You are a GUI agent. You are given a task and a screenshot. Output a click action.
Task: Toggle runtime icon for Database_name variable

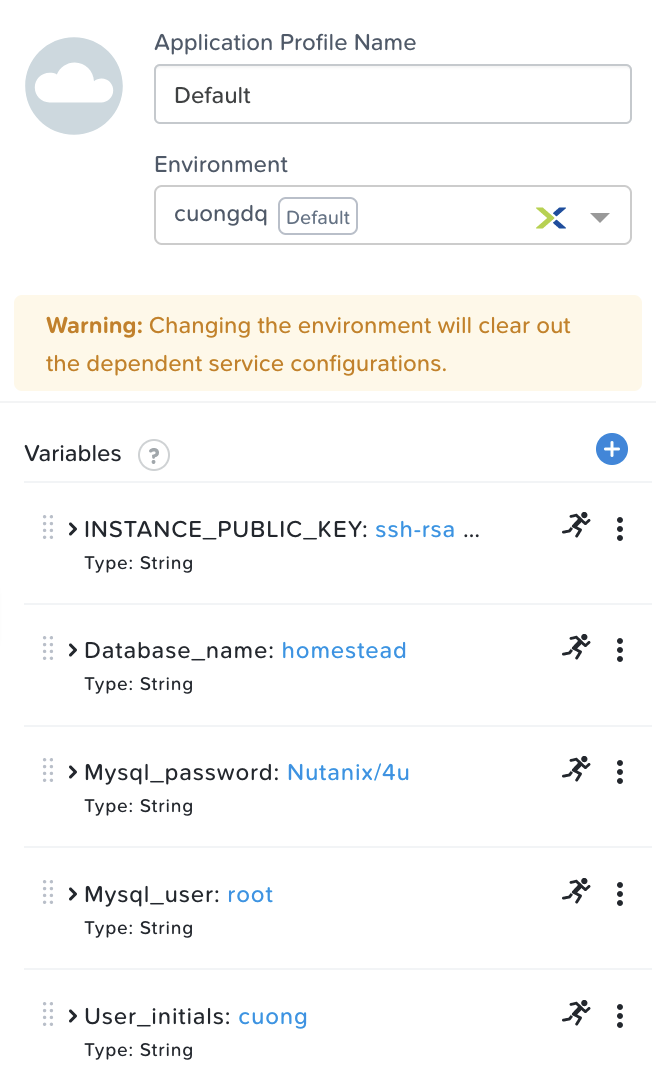tap(576, 647)
